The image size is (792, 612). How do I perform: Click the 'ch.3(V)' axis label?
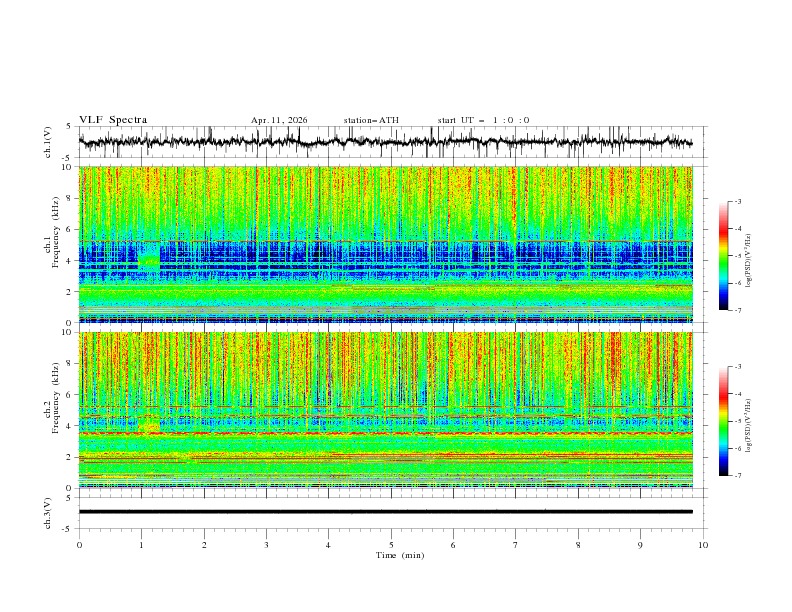point(48,513)
